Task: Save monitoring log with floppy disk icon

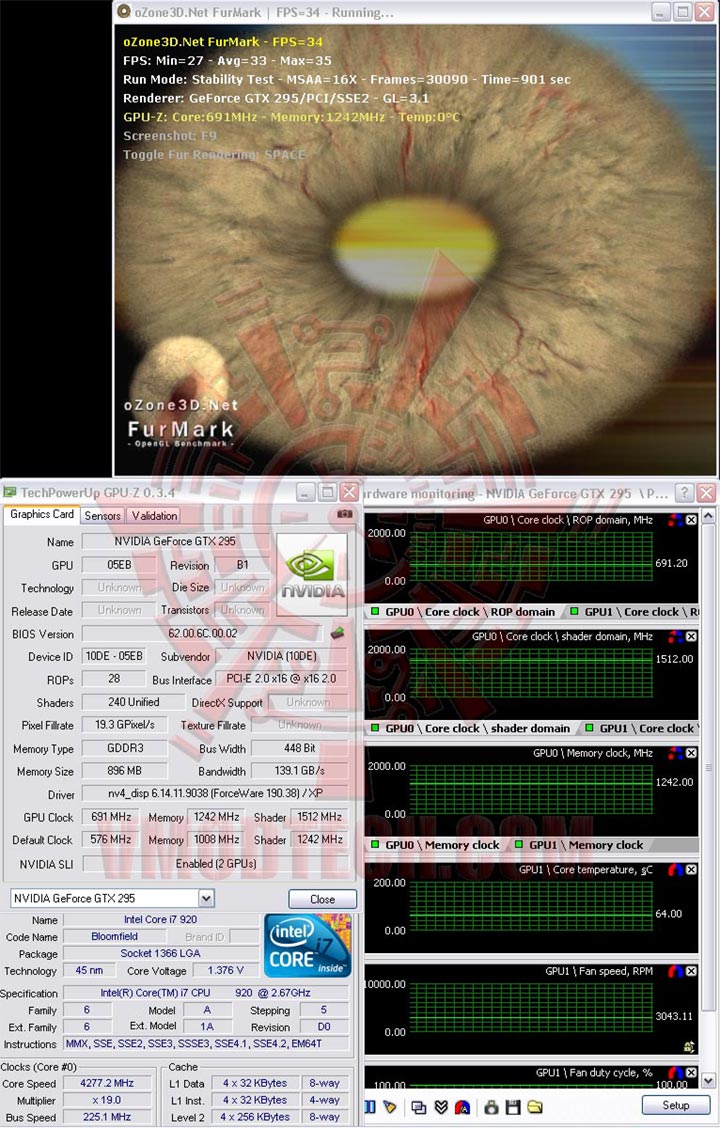Action: [513, 1107]
